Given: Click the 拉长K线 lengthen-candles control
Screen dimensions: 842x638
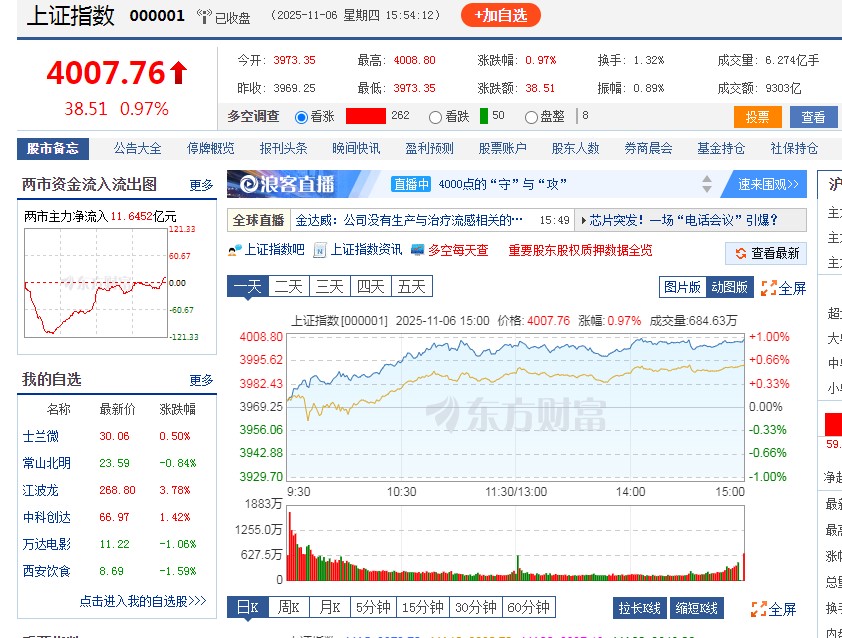Looking at the screenshot, I should click(638, 607).
